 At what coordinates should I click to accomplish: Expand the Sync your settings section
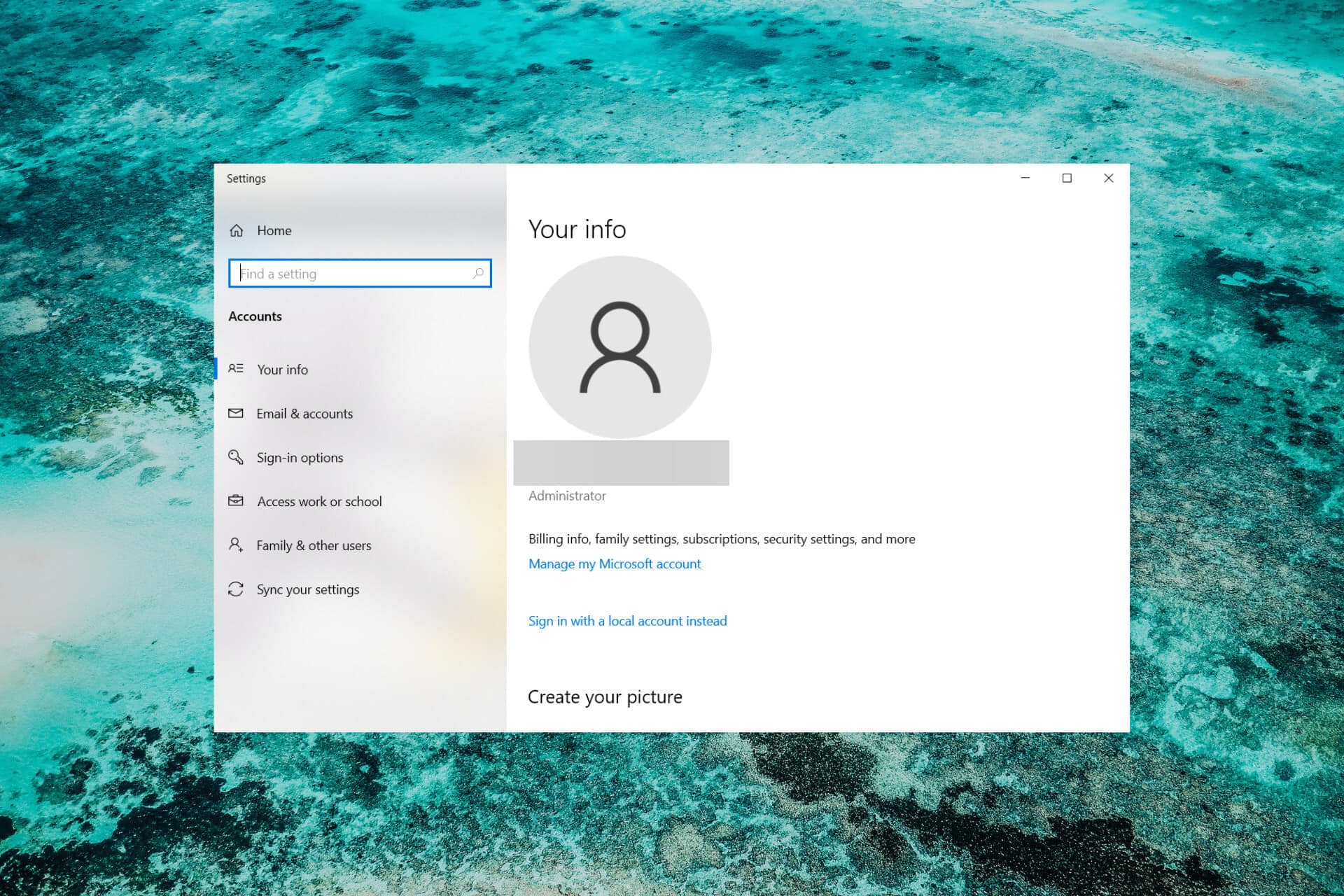coord(307,589)
